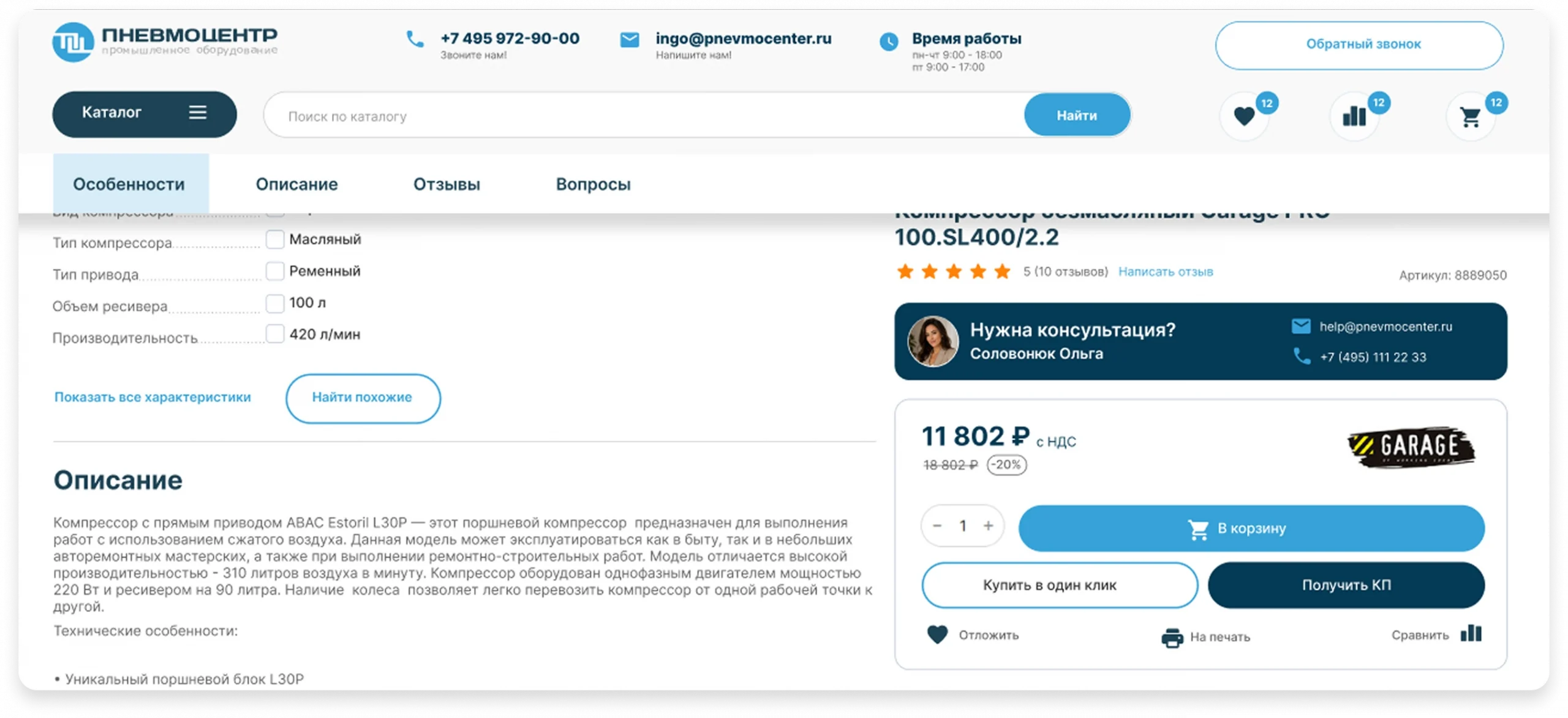Click the Уникальный поршневой блок L30P bullet
Viewport: 1568px width, 718px height.
tap(179, 679)
